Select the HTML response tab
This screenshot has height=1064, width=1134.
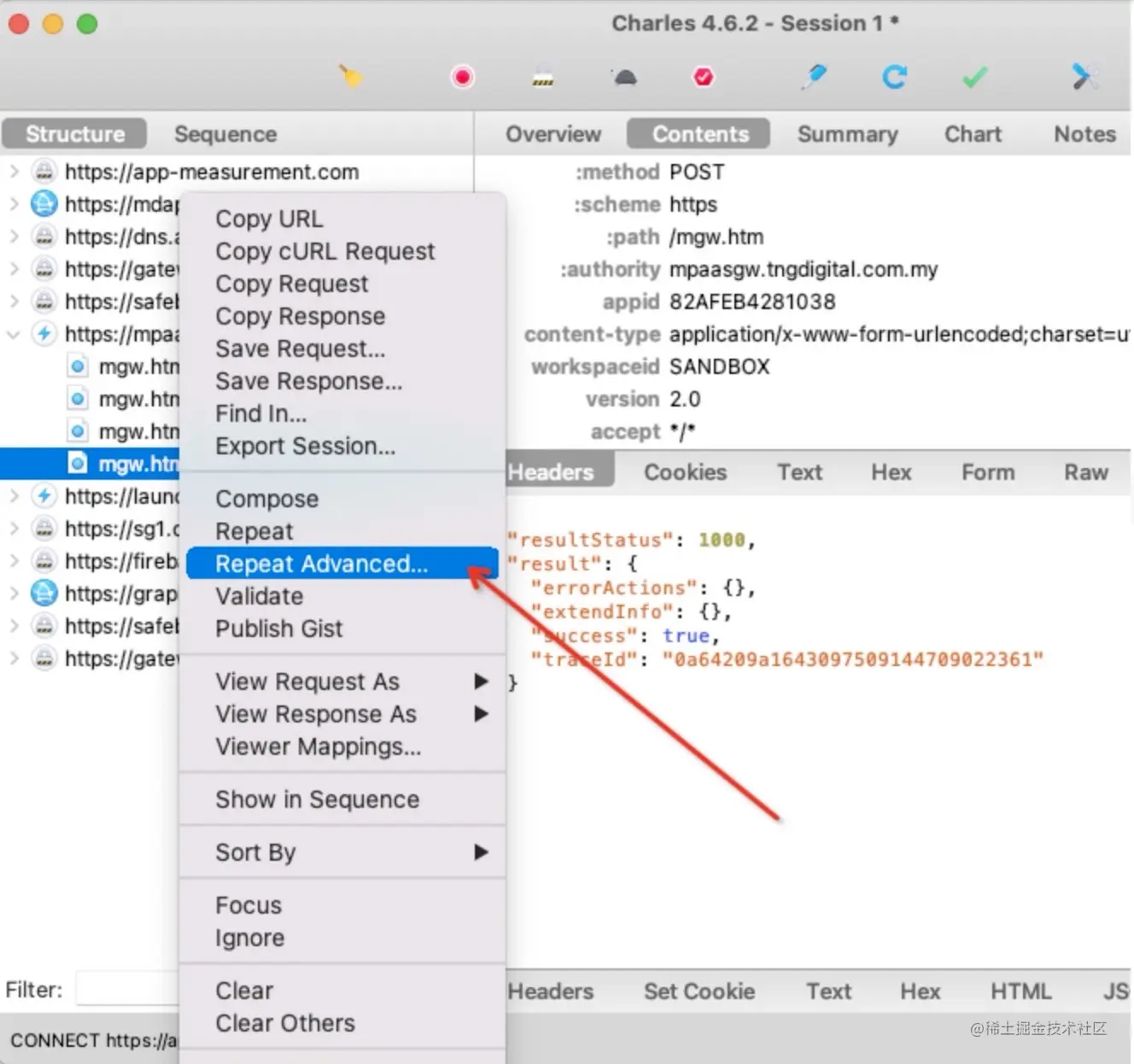coord(1020,991)
